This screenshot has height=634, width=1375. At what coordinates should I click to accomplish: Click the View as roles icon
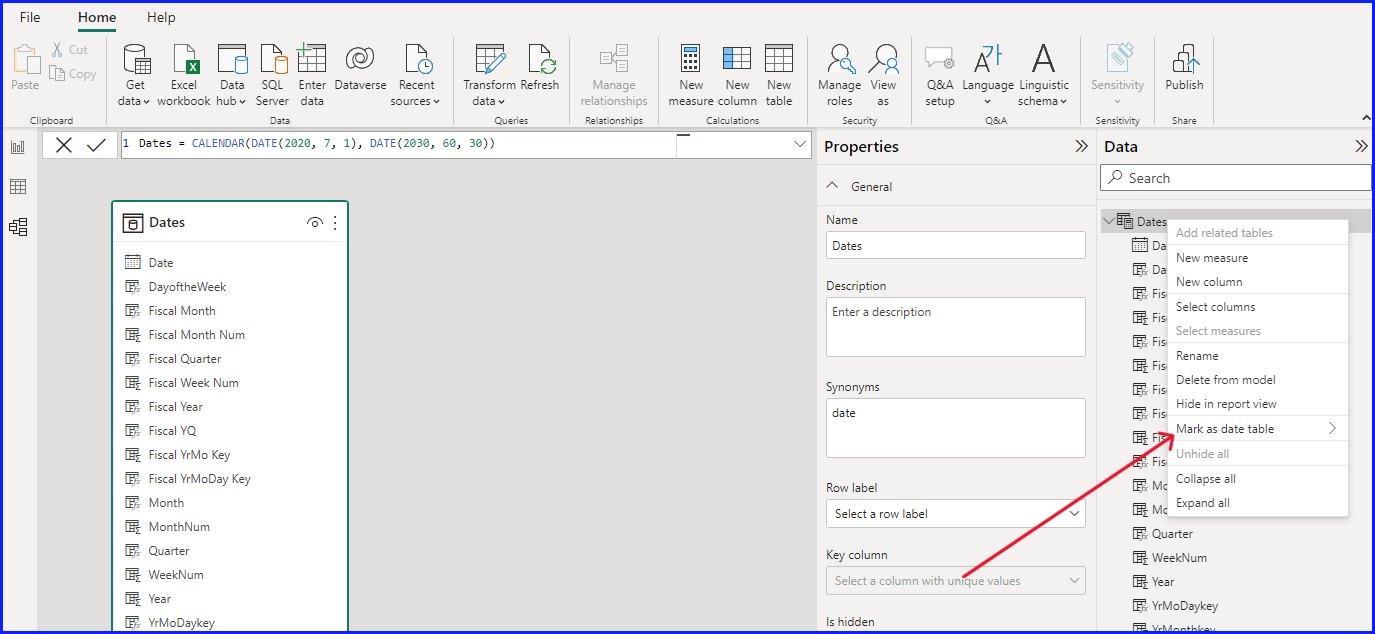tap(884, 59)
